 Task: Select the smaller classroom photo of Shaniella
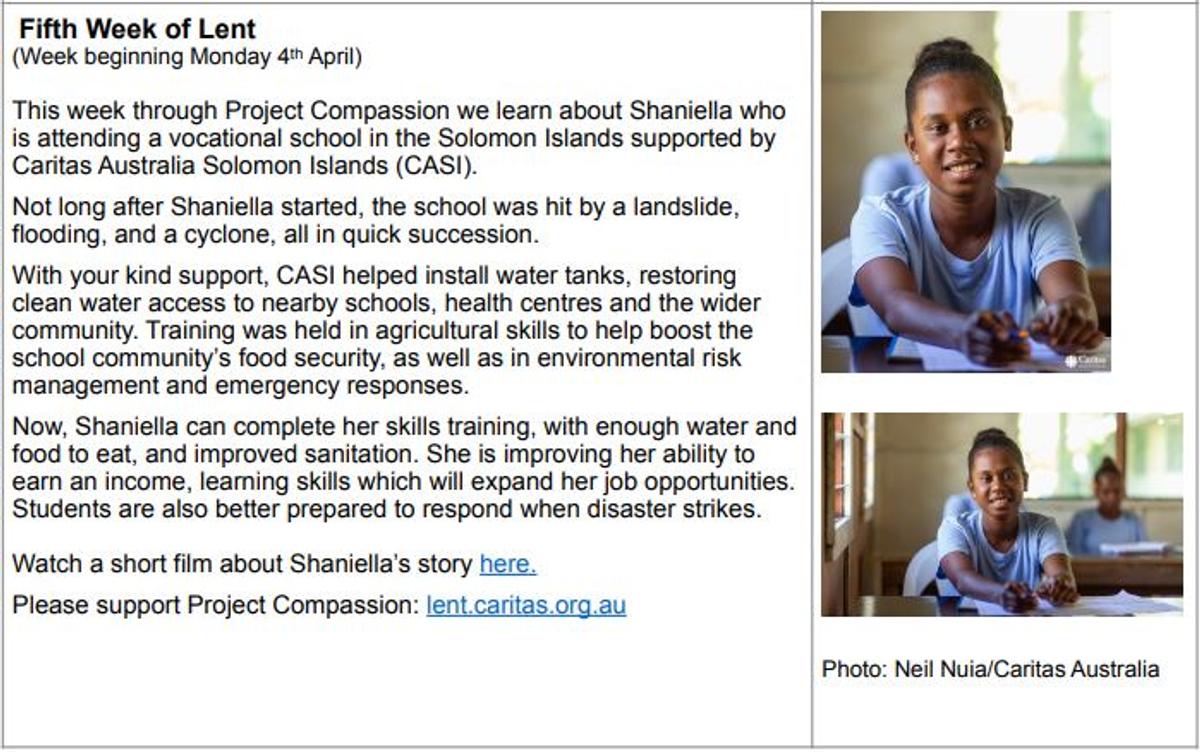coord(1002,515)
